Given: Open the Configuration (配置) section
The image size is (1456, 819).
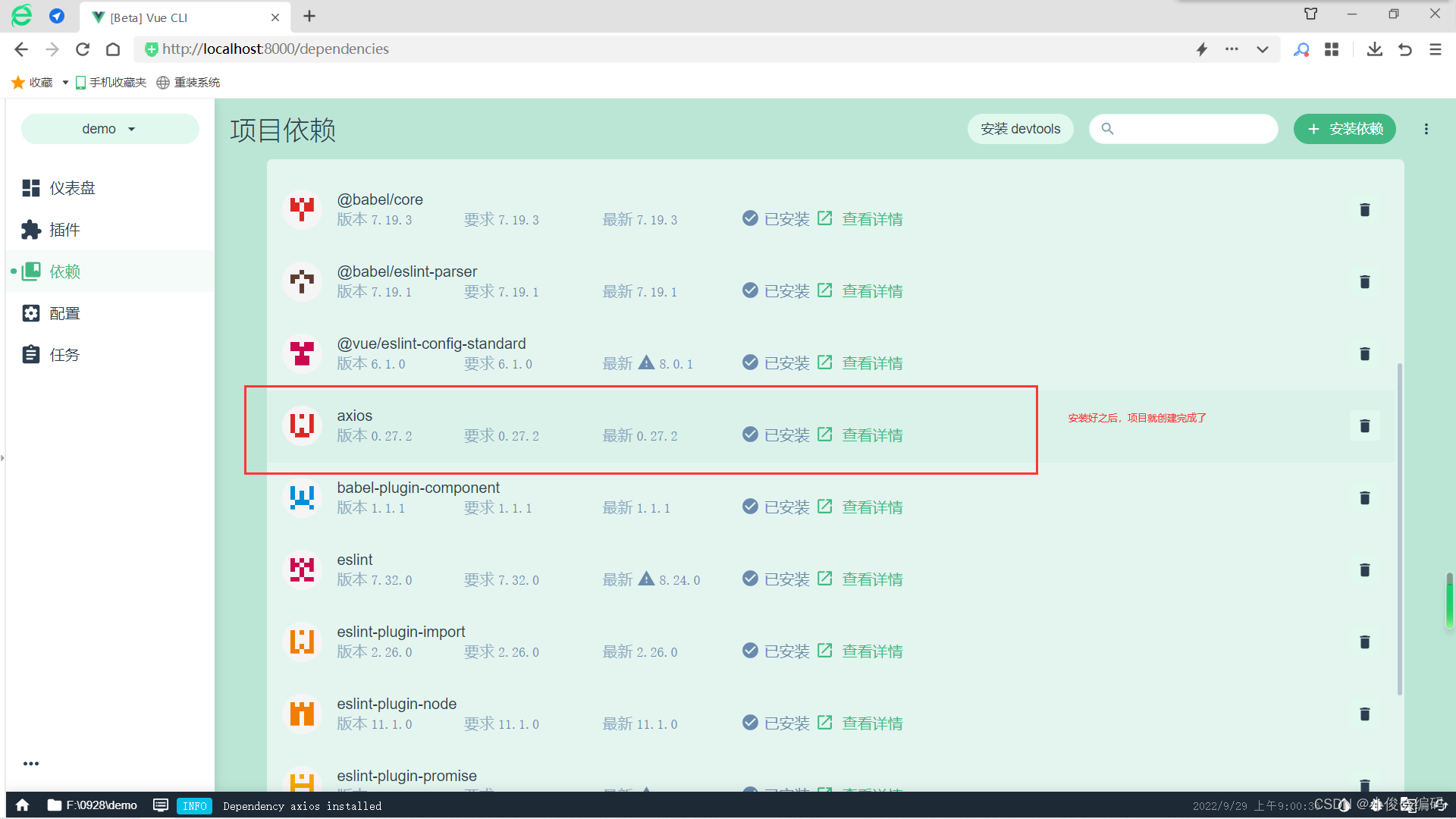Looking at the screenshot, I should (110, 313).
